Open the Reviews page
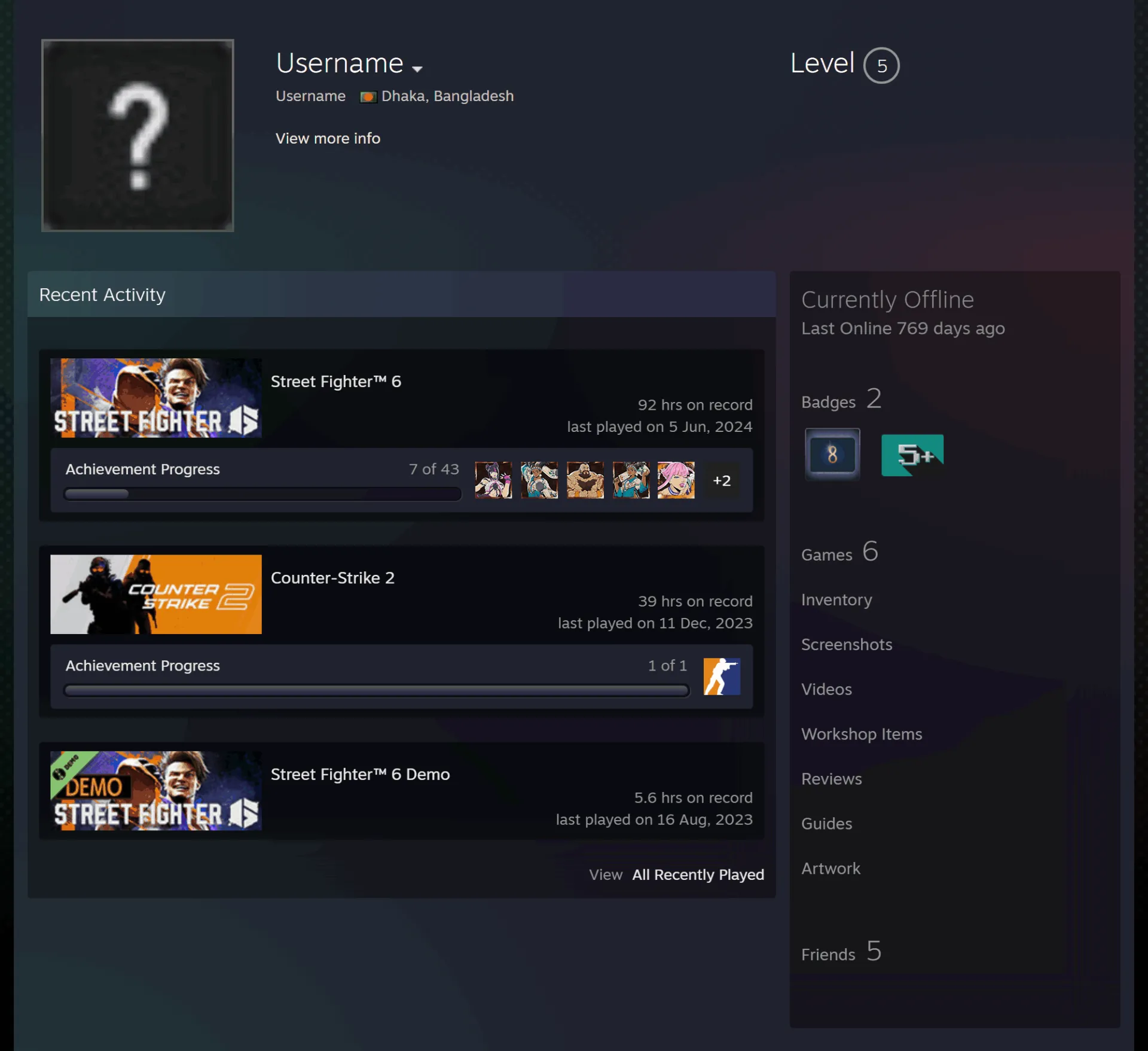 pos(832,779)
